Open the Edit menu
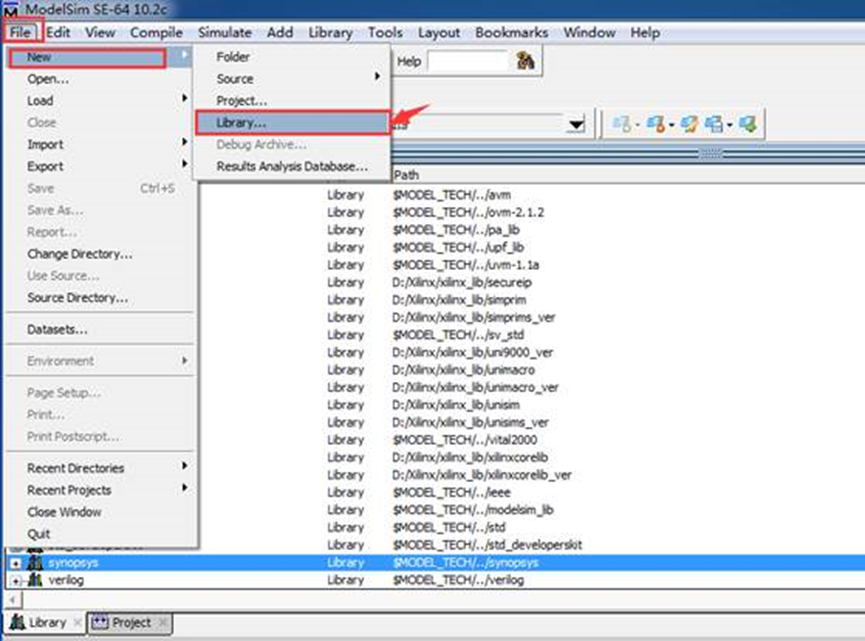Screen dimensions: 865x641 pyautogui.click(x=58, y=32)
